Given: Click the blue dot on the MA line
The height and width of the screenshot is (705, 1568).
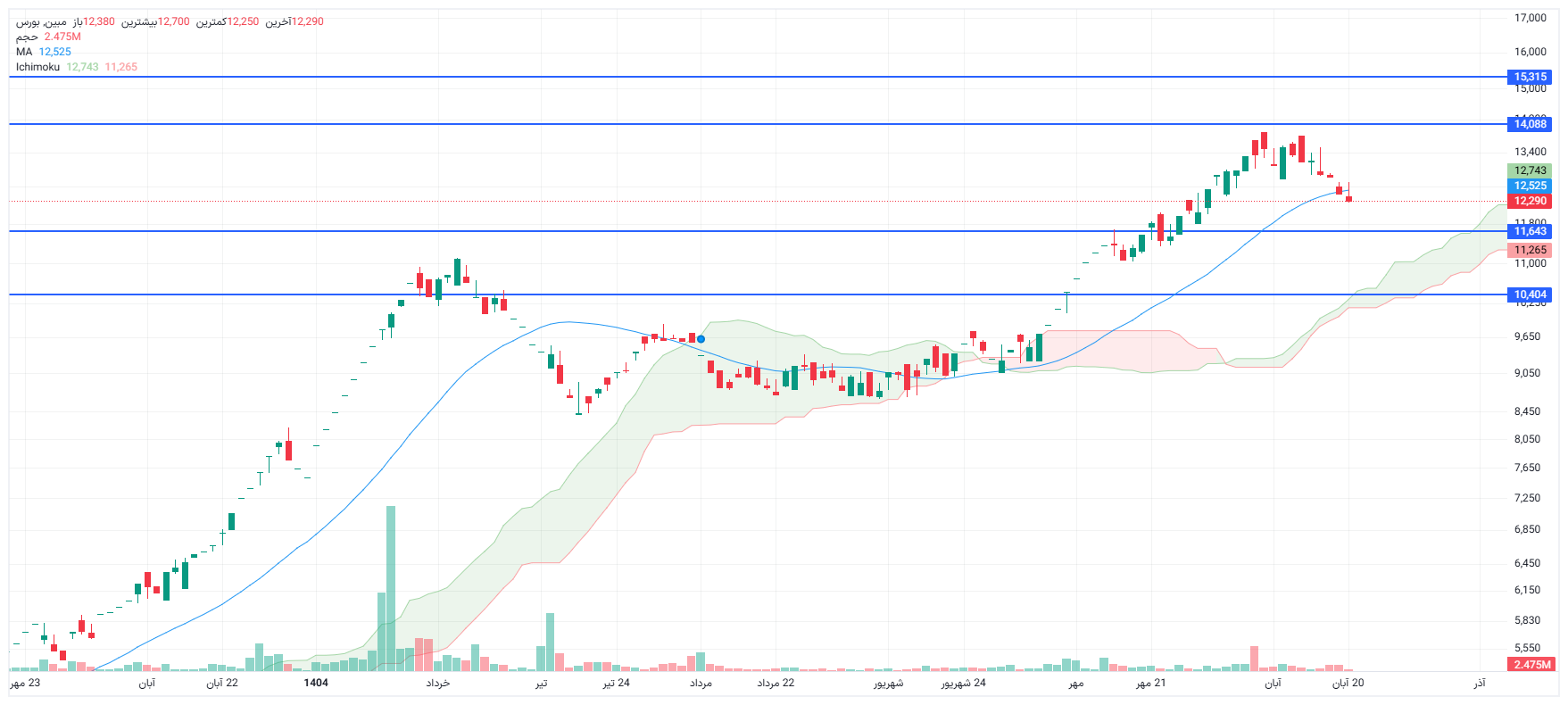Looking at the screenshot, I should tap(701, 339).
